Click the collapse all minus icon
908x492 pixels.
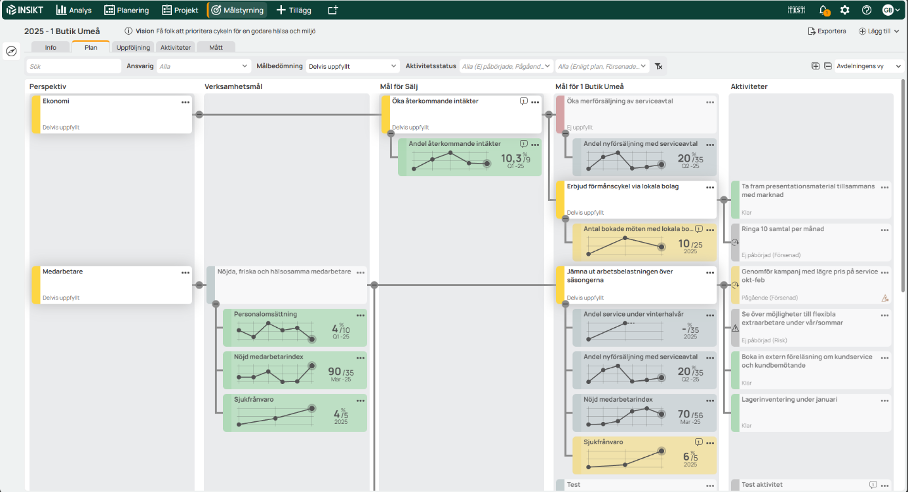click(828, 66)
